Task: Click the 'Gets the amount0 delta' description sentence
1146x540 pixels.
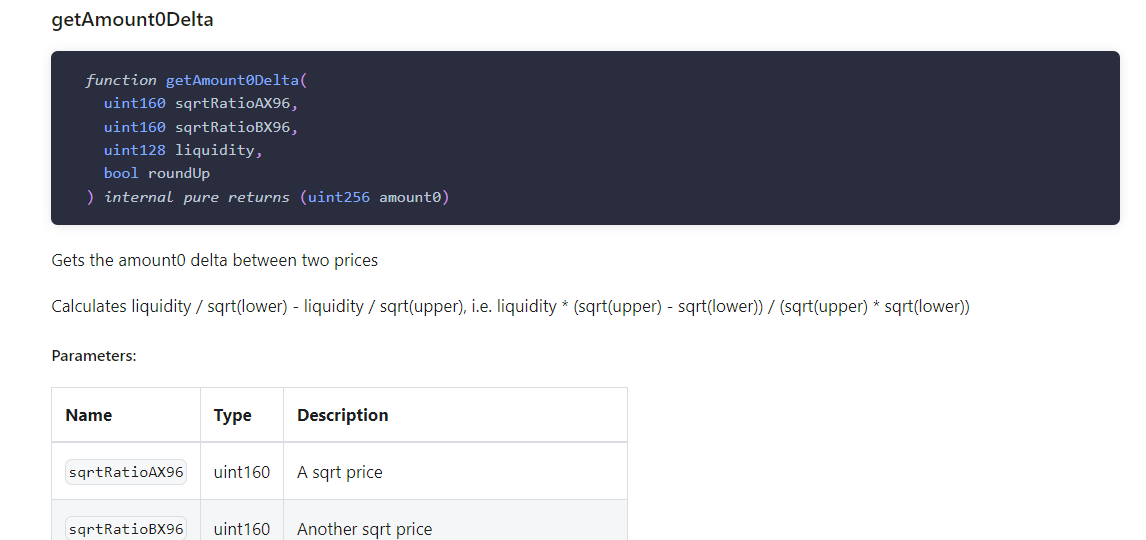Action: (x=215, y=260)
